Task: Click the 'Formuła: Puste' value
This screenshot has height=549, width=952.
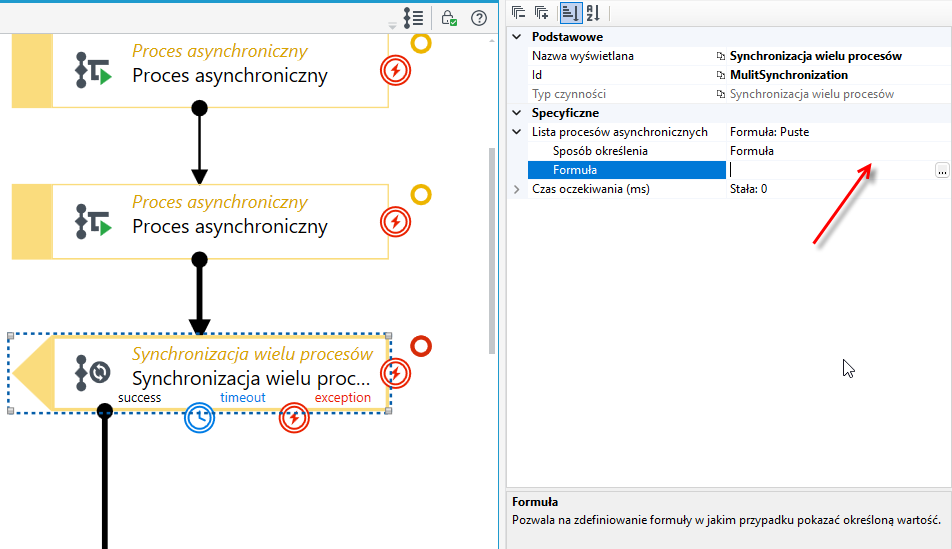Action: (769, 132)
